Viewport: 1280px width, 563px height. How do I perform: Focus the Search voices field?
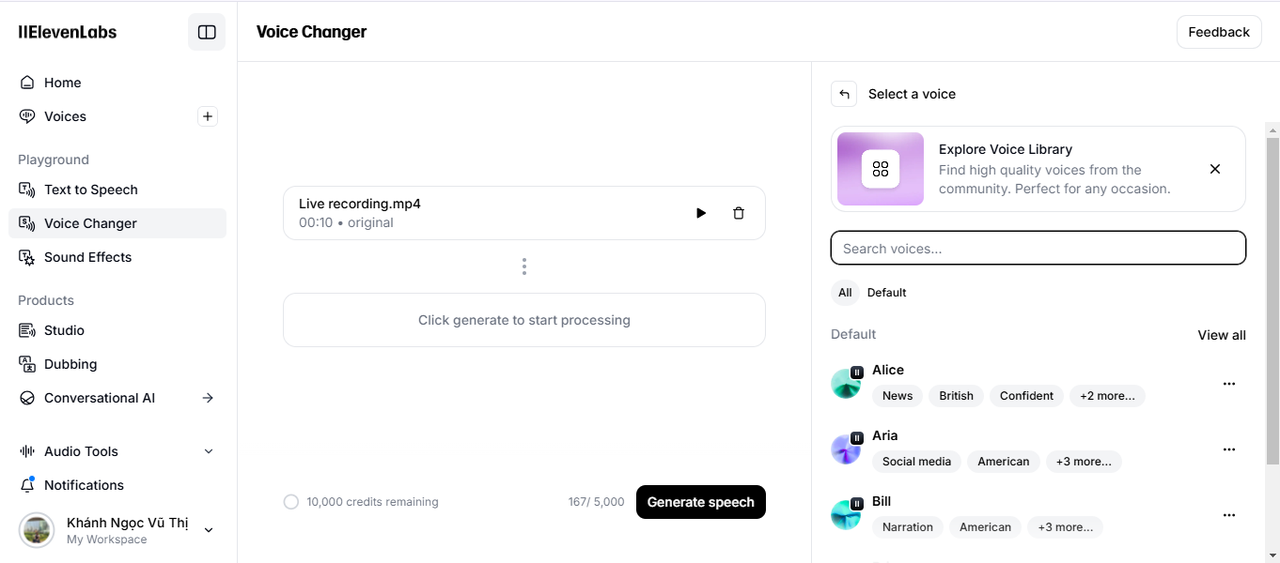click(1038, 249)
